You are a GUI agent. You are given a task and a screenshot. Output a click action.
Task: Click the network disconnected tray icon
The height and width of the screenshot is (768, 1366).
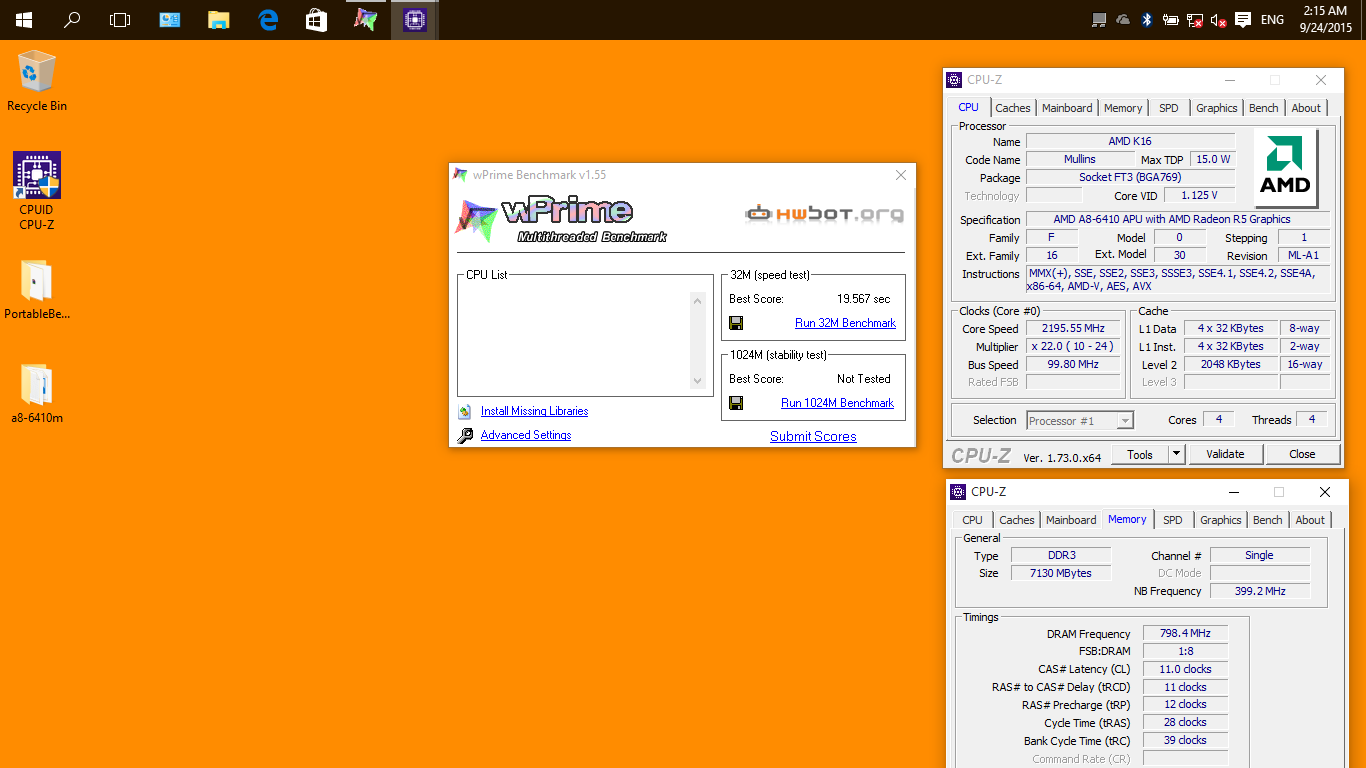pos(1194,20)
